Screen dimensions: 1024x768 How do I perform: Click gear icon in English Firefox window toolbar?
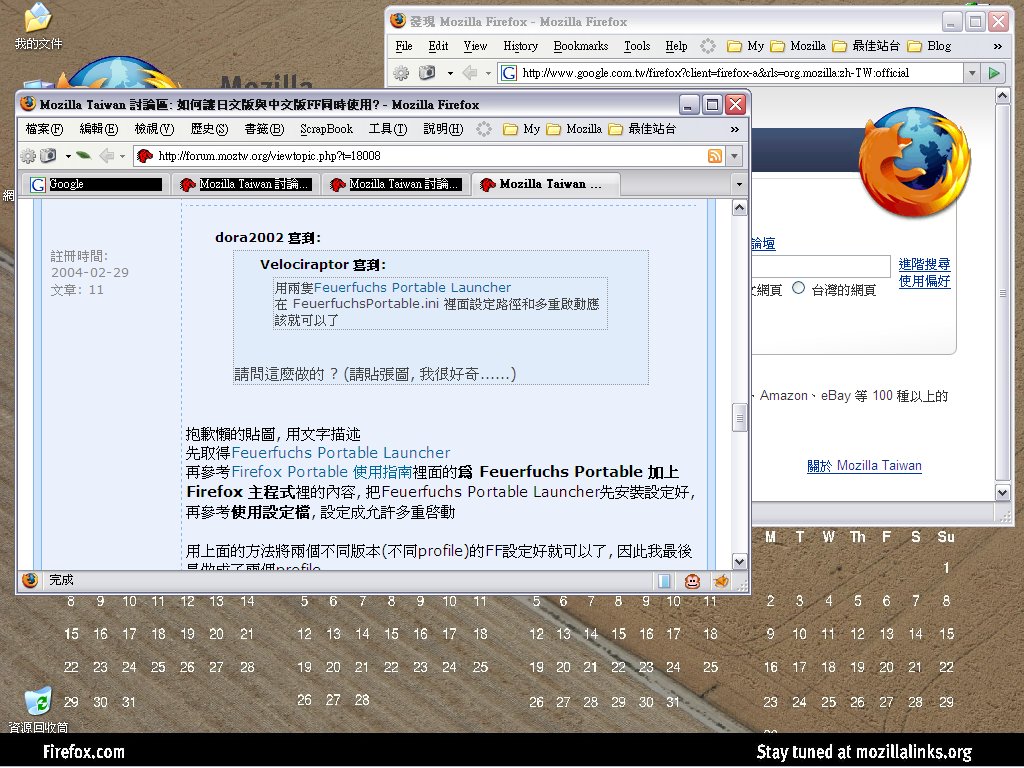point(401,73)
